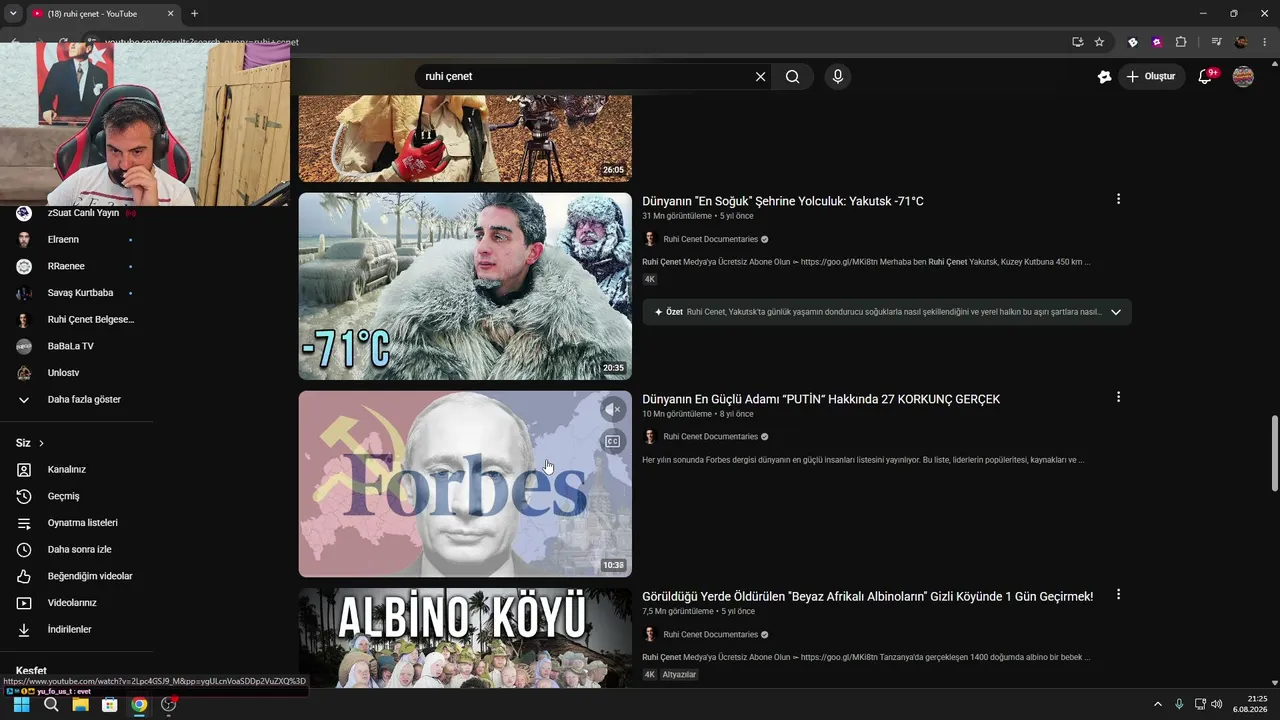Expand the Özet summary chevron
The height and width of the screenshot is (720, 1280).
tap(1116, 312)
